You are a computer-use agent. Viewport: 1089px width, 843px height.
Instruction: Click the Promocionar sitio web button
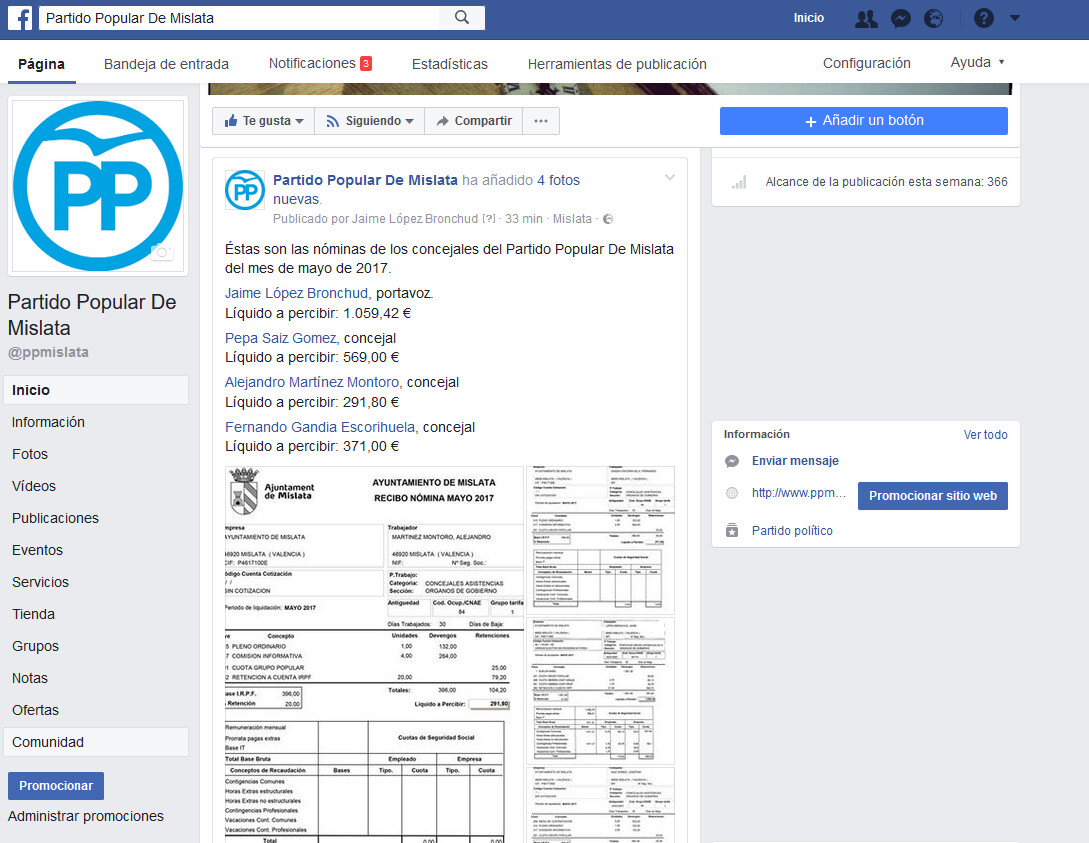point(932,496)
